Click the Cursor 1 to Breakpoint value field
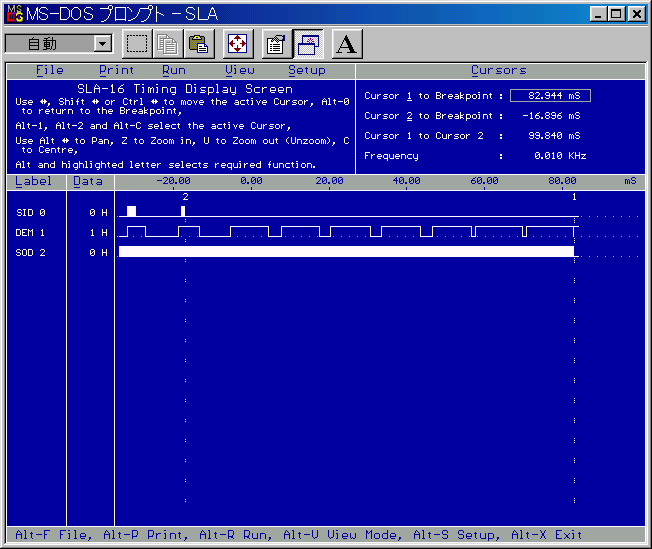The width and height of the screenshot is (652, 549). (x=549, y=96)
